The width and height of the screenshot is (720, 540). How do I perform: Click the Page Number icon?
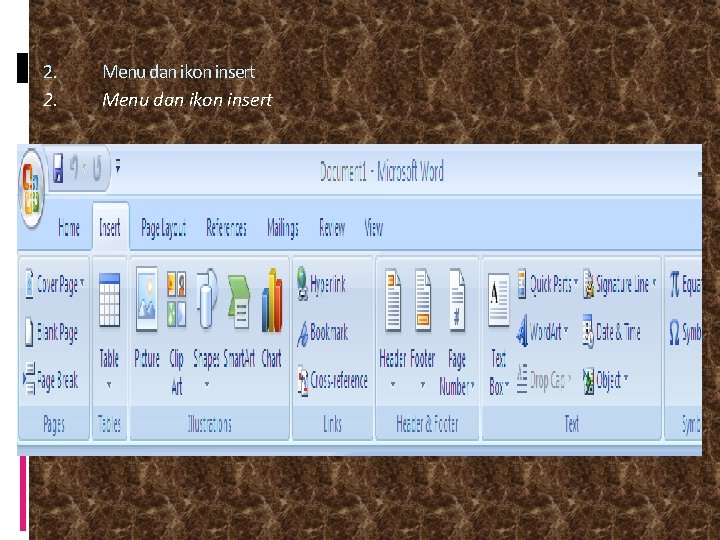click(457, 298)
